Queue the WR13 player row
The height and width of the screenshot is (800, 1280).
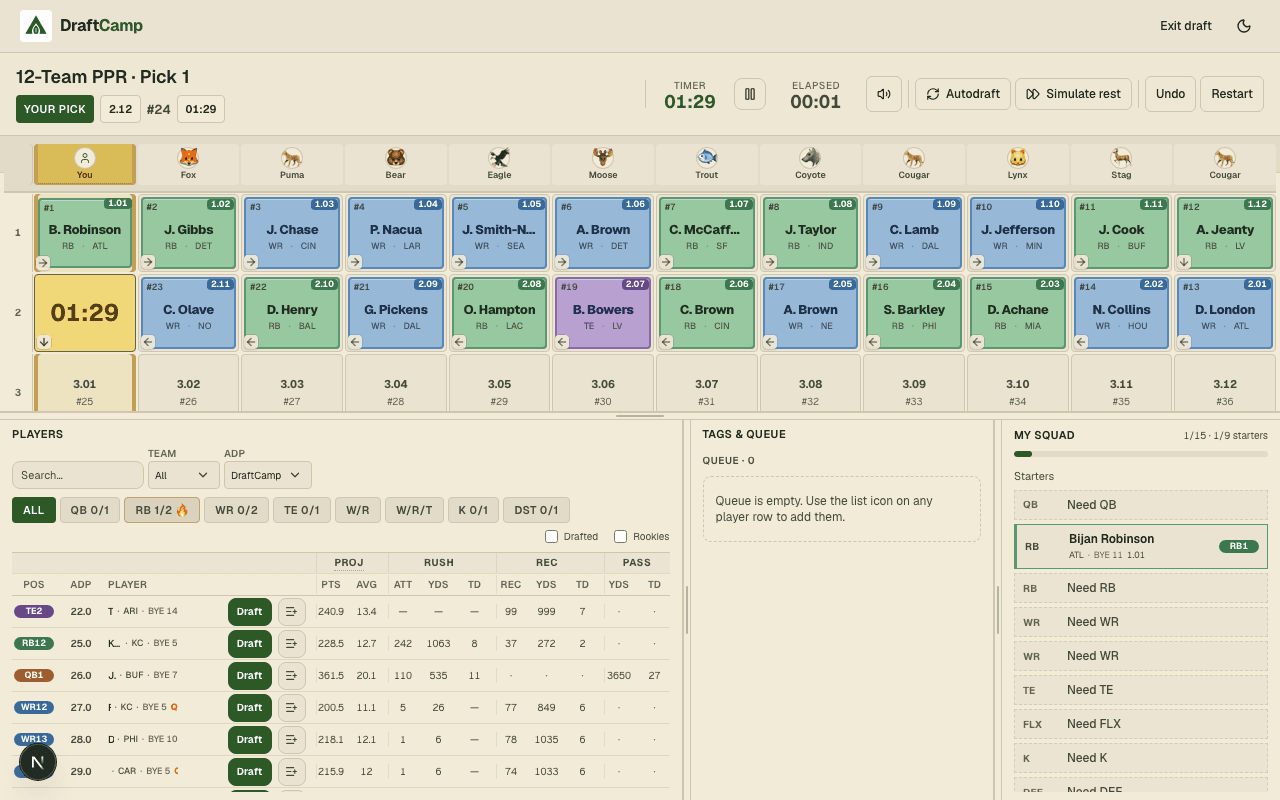coord(292,740)
